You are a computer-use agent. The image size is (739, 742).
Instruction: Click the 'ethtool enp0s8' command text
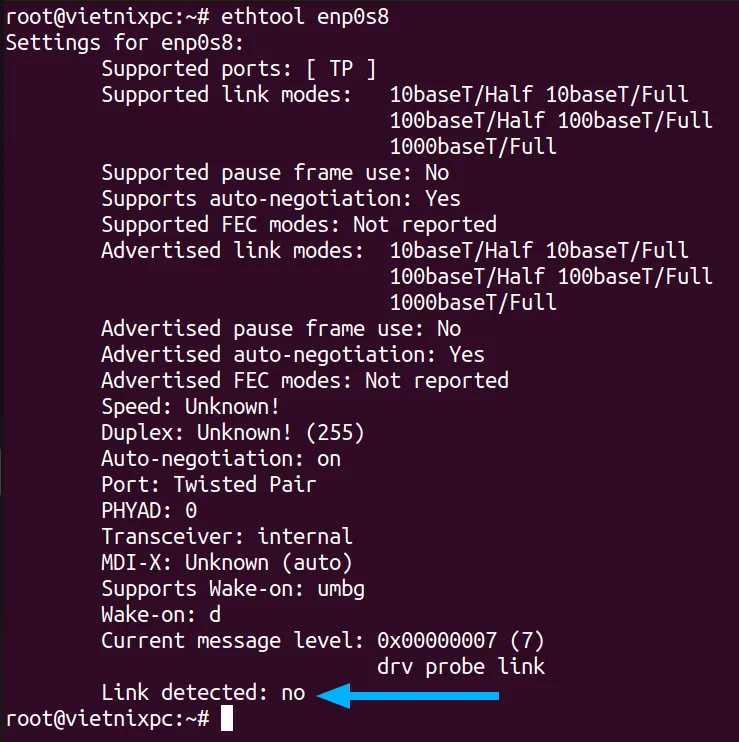click(305, 18)
